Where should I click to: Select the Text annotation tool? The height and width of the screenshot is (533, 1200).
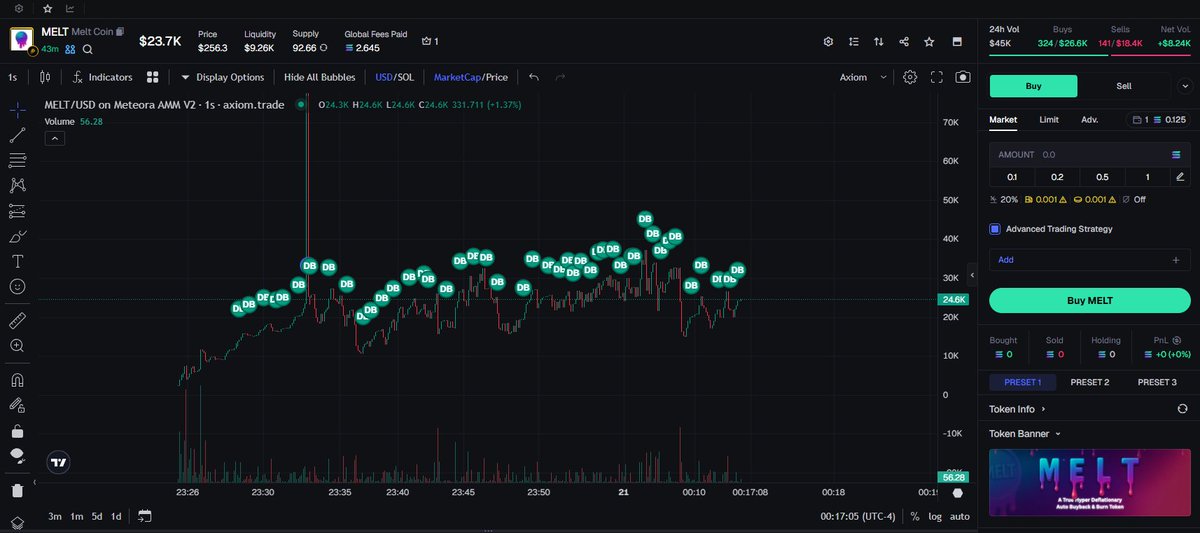click(x=17, y=262)
